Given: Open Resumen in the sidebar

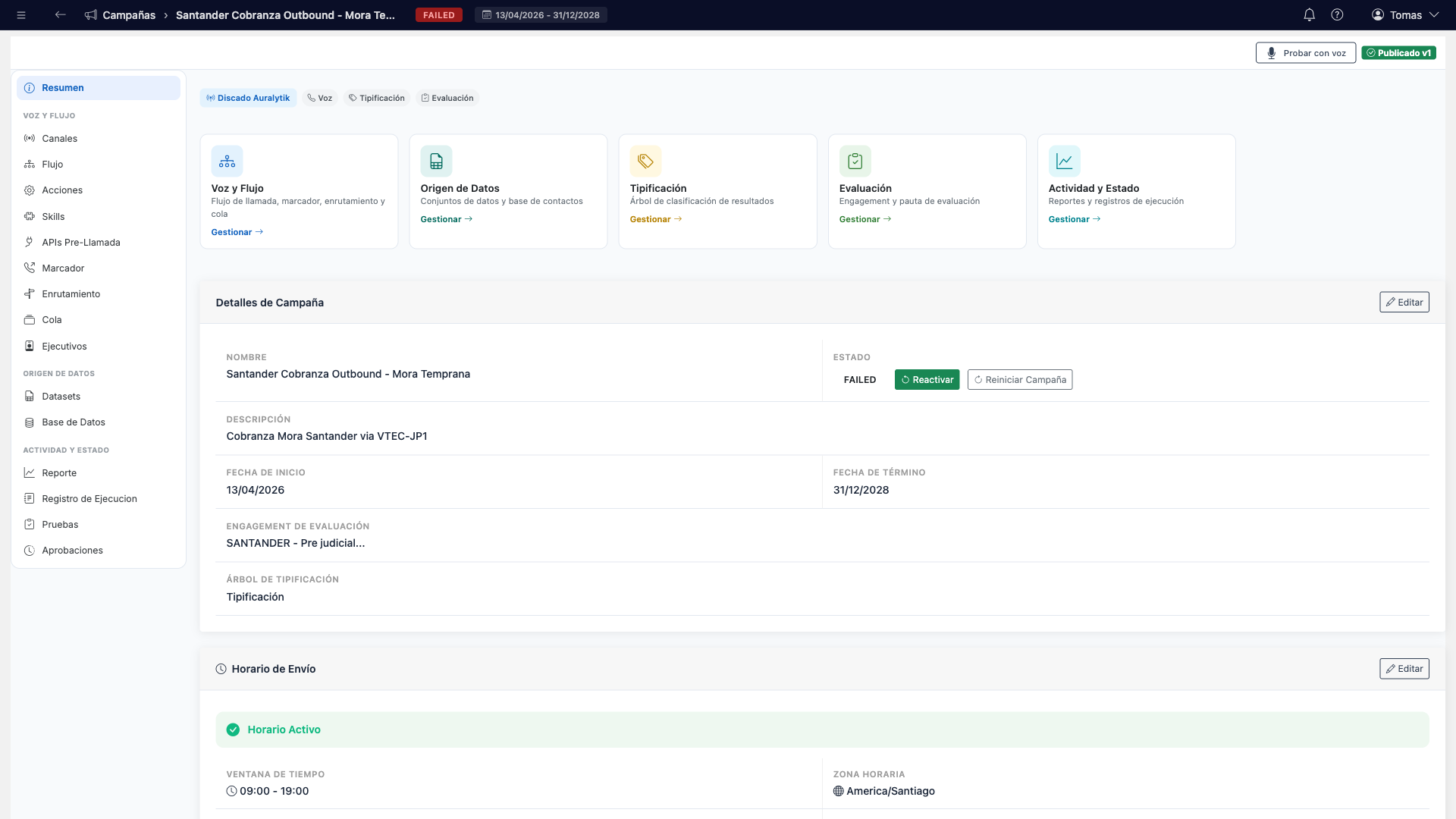Looking at the screenshot, I should point(99,88).
